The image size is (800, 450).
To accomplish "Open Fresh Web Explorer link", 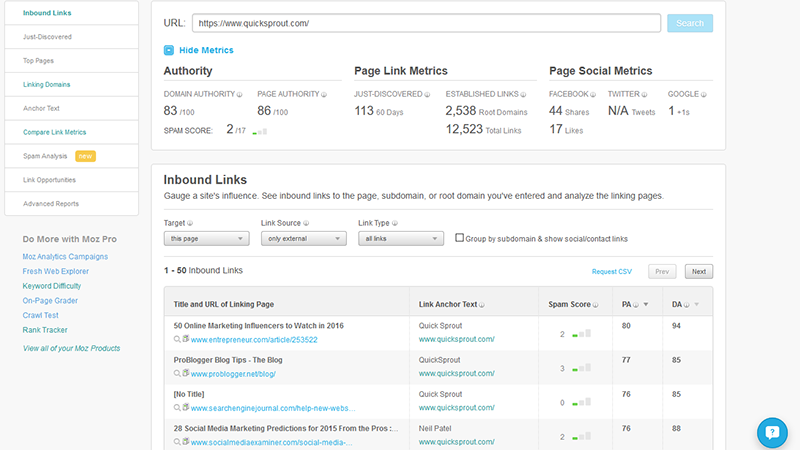I will [x=56, y=271].
